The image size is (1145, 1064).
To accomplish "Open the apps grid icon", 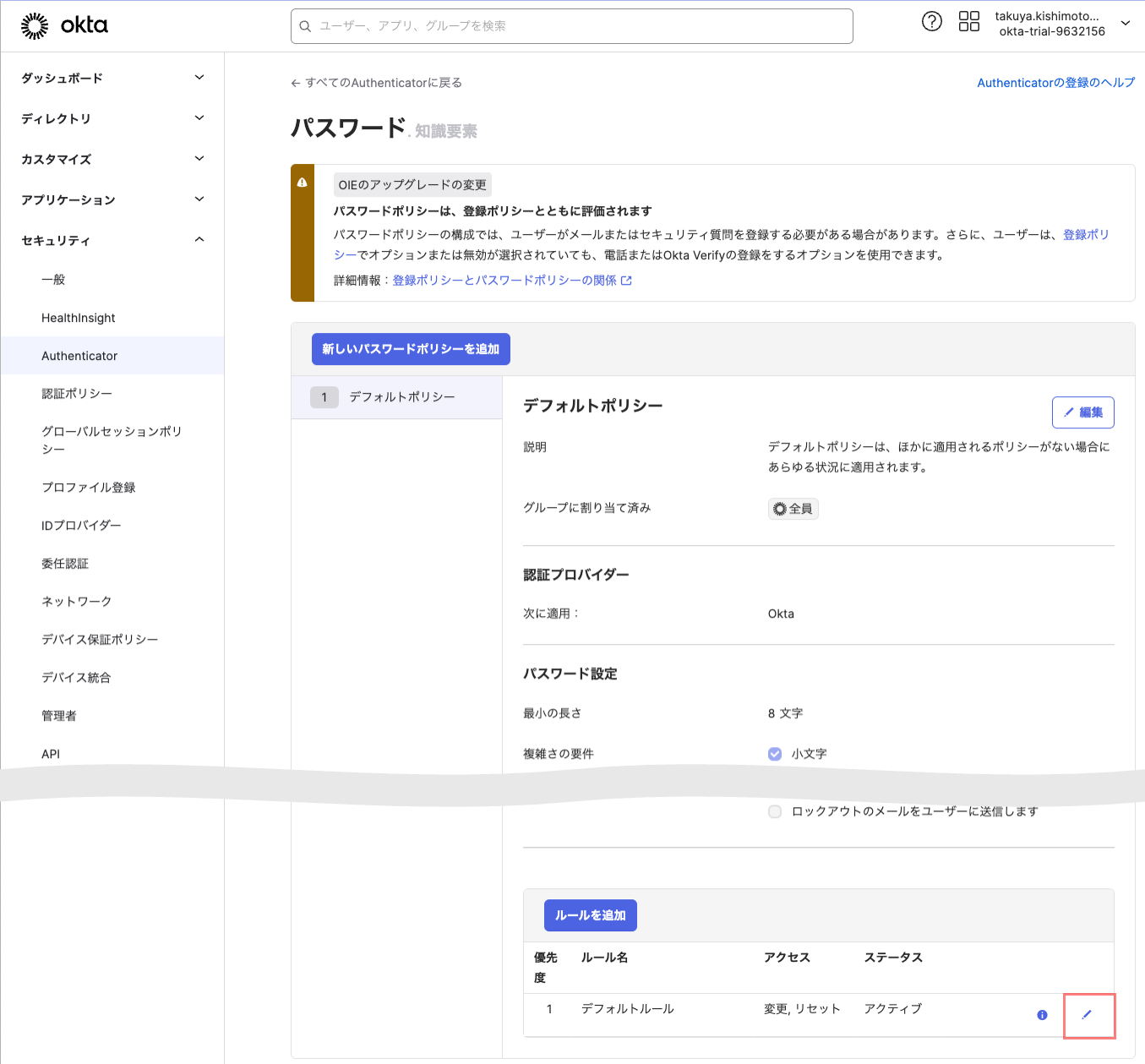I will [969, 22].
